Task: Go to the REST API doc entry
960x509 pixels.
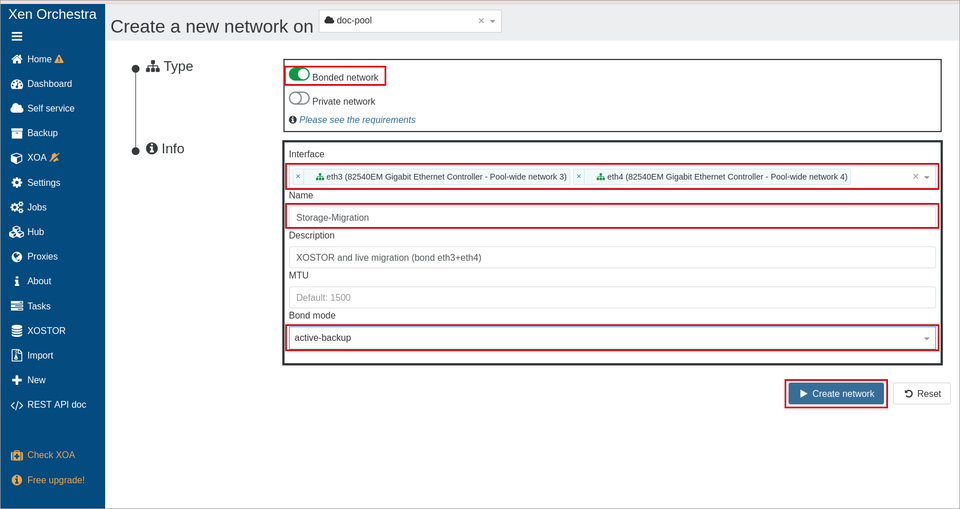Action: [48, 405]
